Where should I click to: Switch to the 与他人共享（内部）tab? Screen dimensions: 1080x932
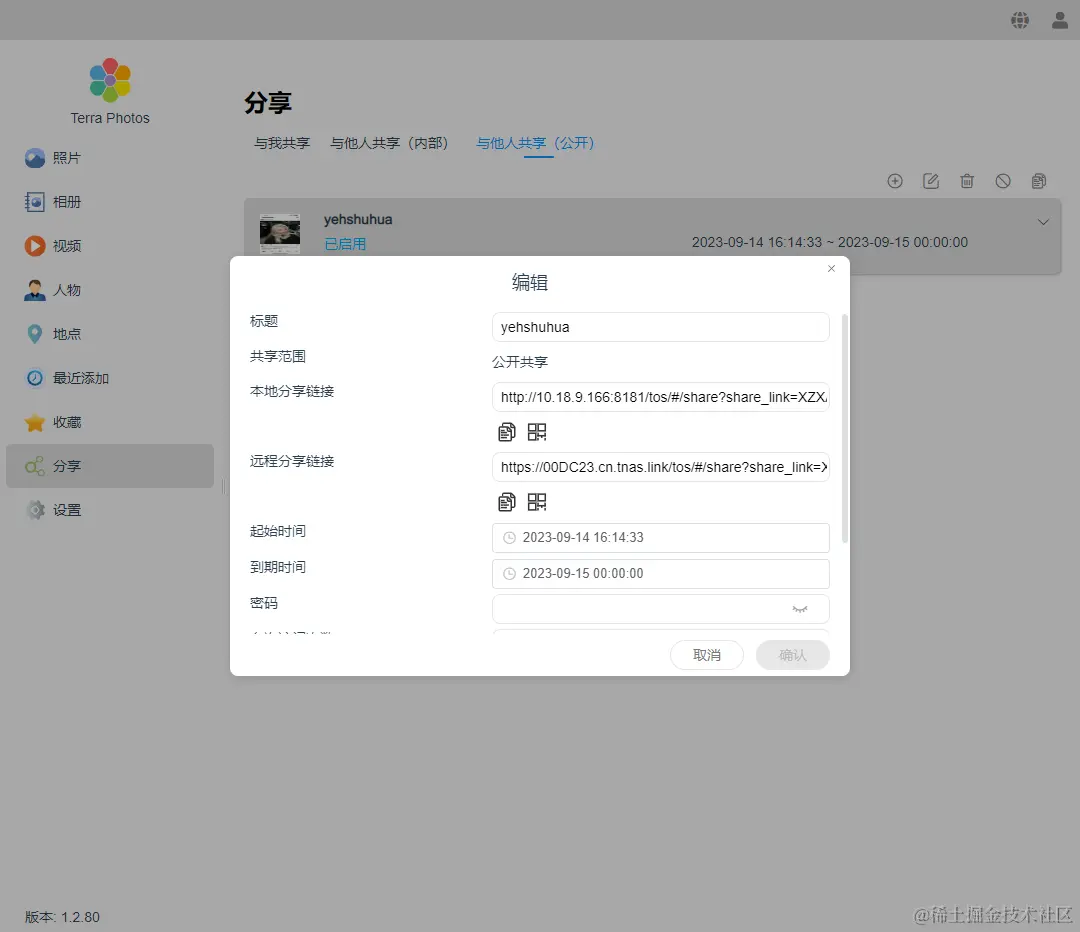click(x=389, y=143)
